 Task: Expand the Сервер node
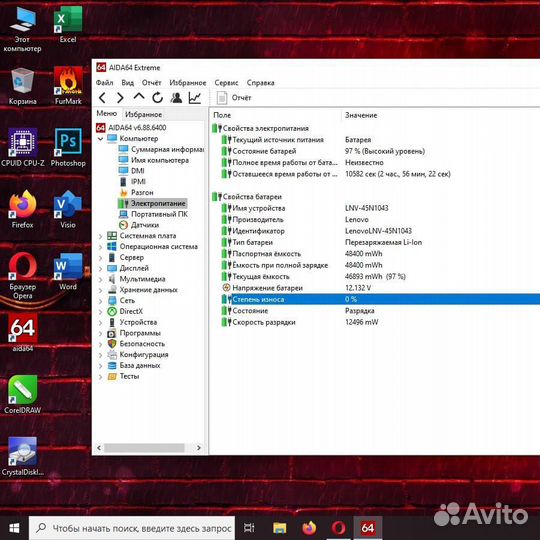point(100,258)
